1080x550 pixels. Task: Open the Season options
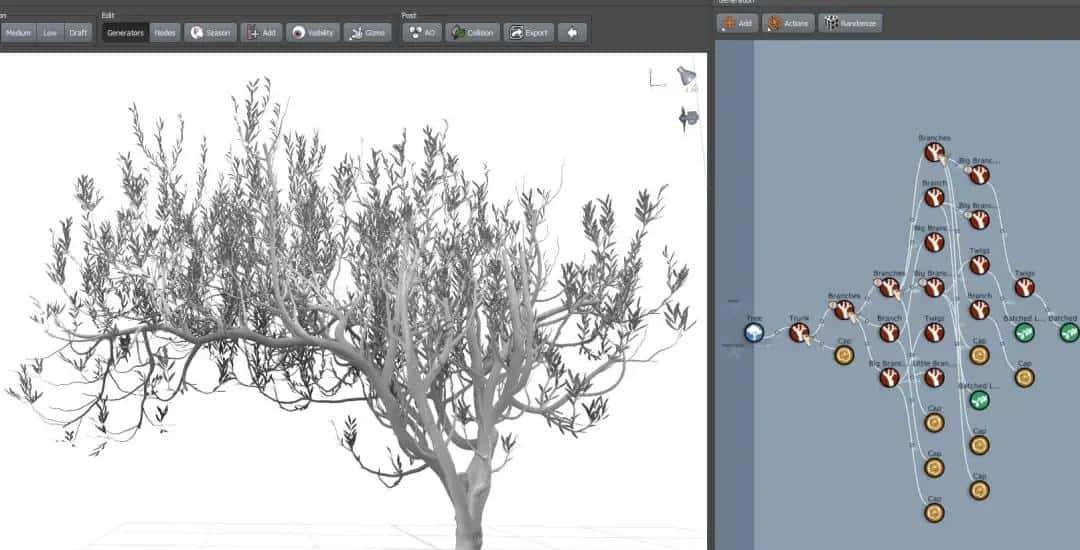pyautogui.click(x=211, y=32)
